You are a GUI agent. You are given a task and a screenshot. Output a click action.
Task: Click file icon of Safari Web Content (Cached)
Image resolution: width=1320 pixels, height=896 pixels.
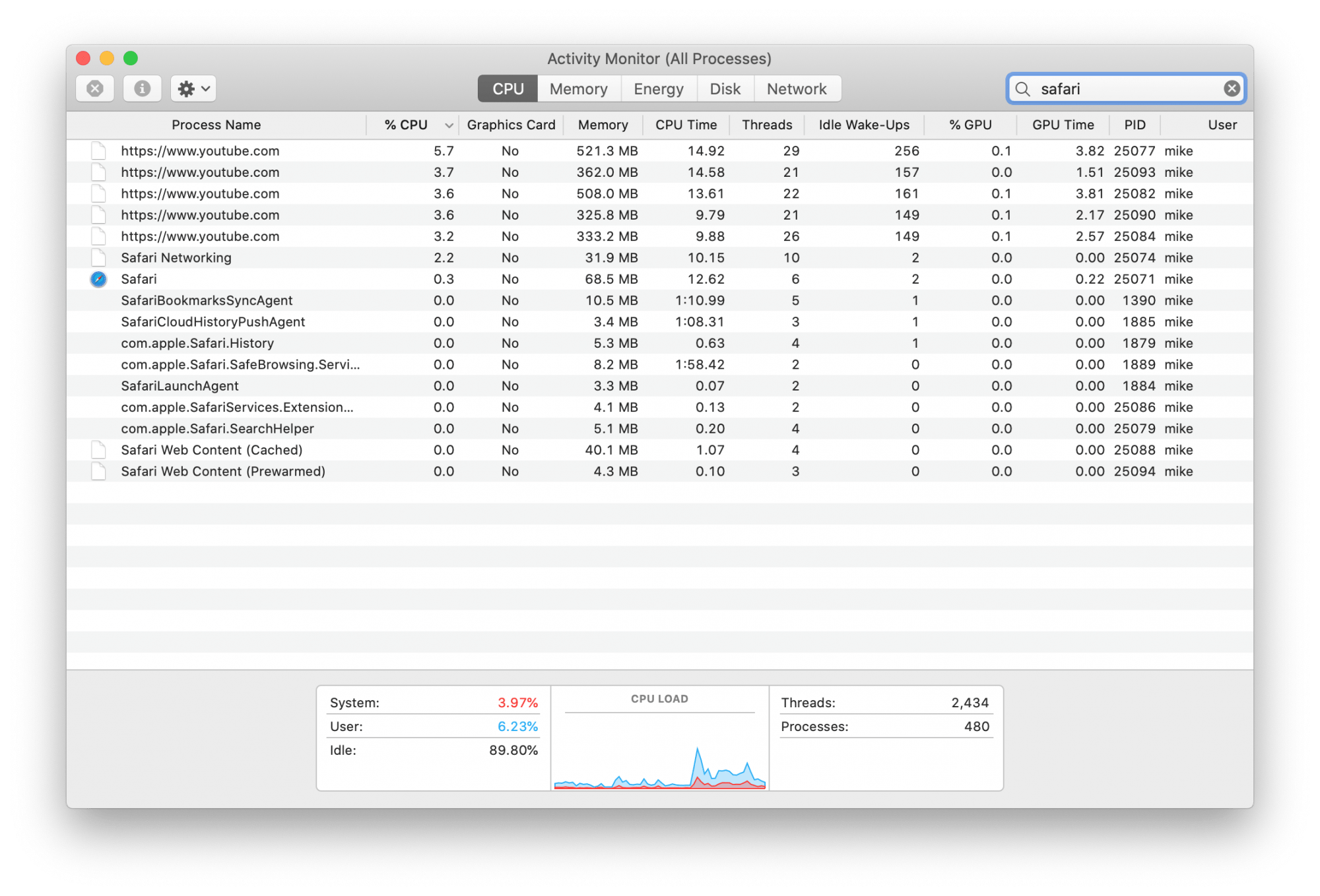98,450
